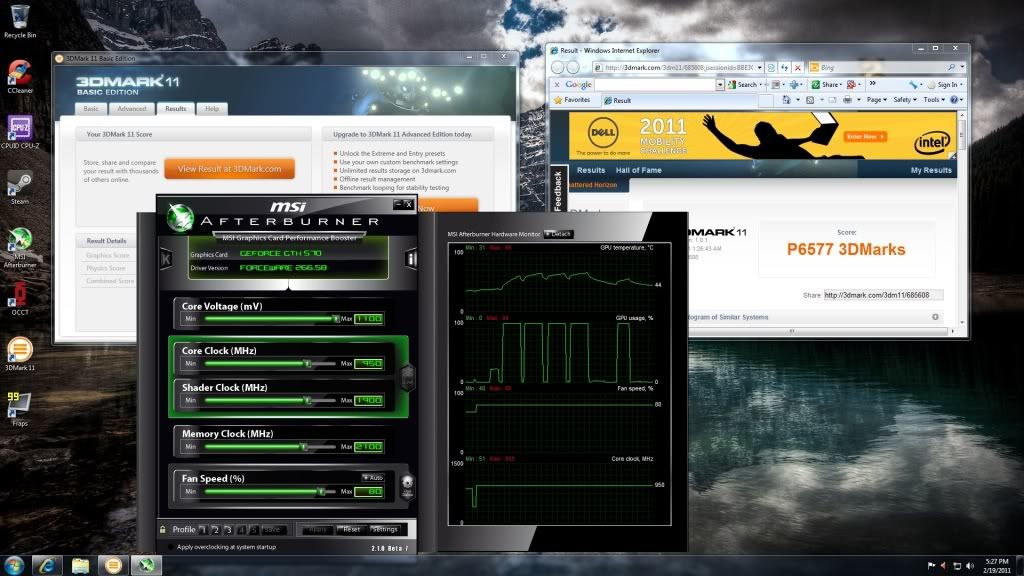Click the MSI Afterburner taskbar button

point(146,565)
